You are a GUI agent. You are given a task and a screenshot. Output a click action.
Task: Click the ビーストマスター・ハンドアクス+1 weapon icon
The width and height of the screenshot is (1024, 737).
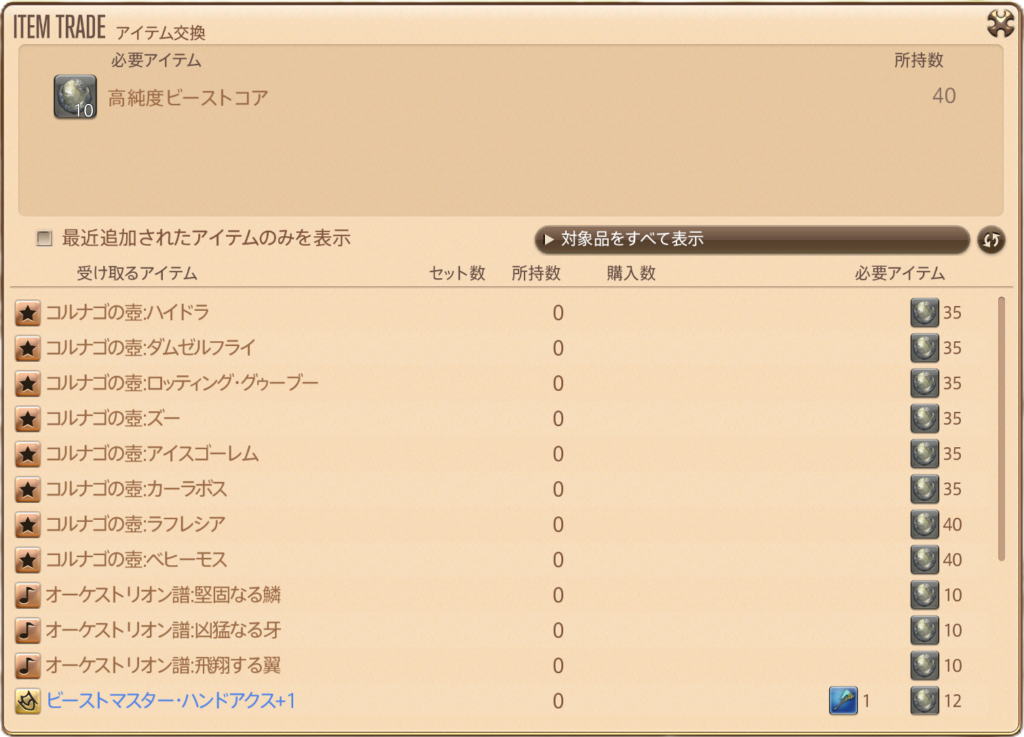click(x=27, y=701)
